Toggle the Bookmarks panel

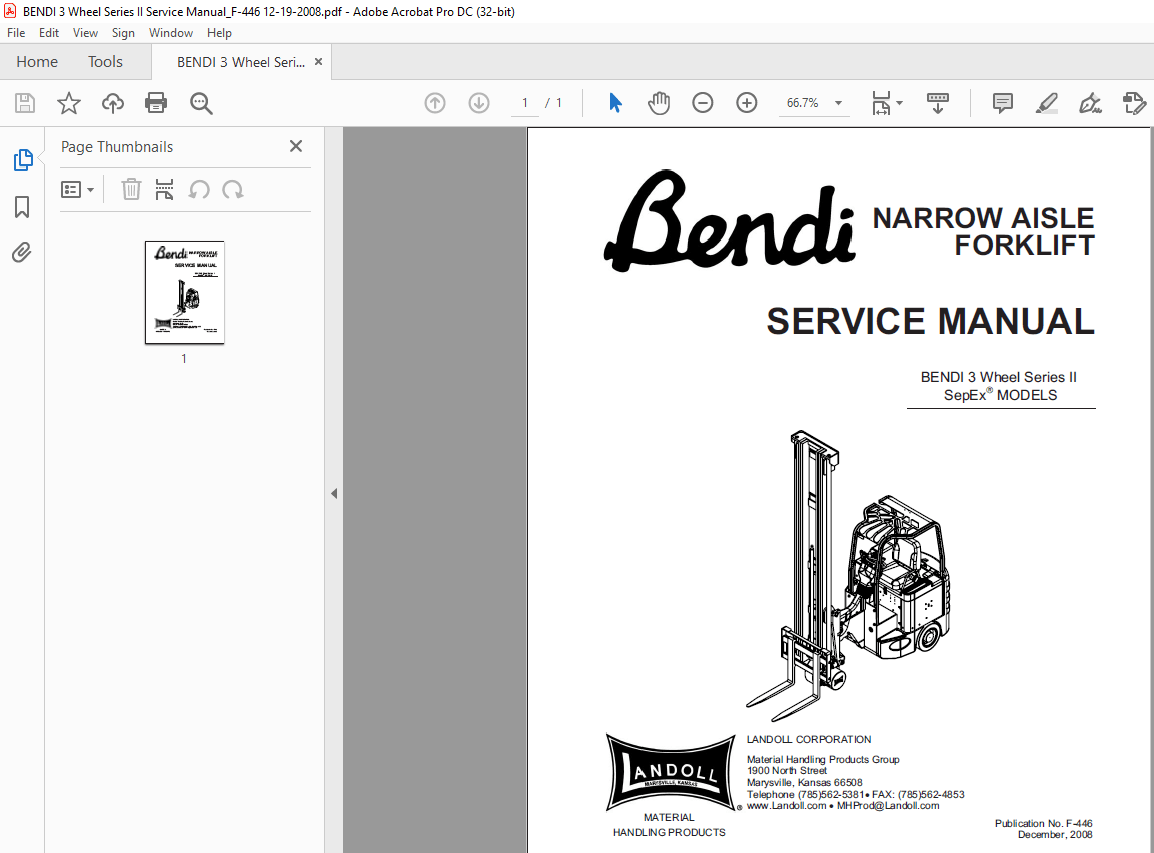21,206
